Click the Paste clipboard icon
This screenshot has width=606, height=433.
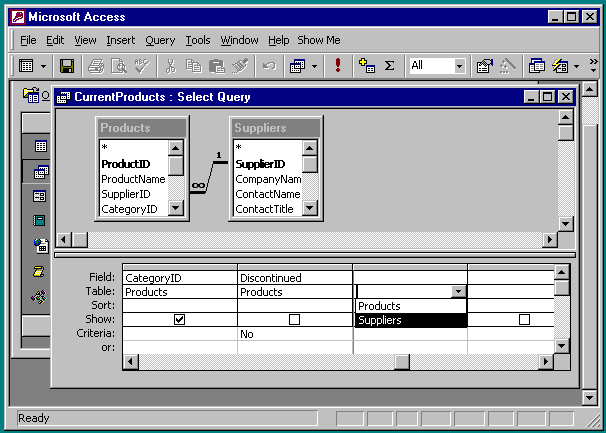tap(216, 66)
